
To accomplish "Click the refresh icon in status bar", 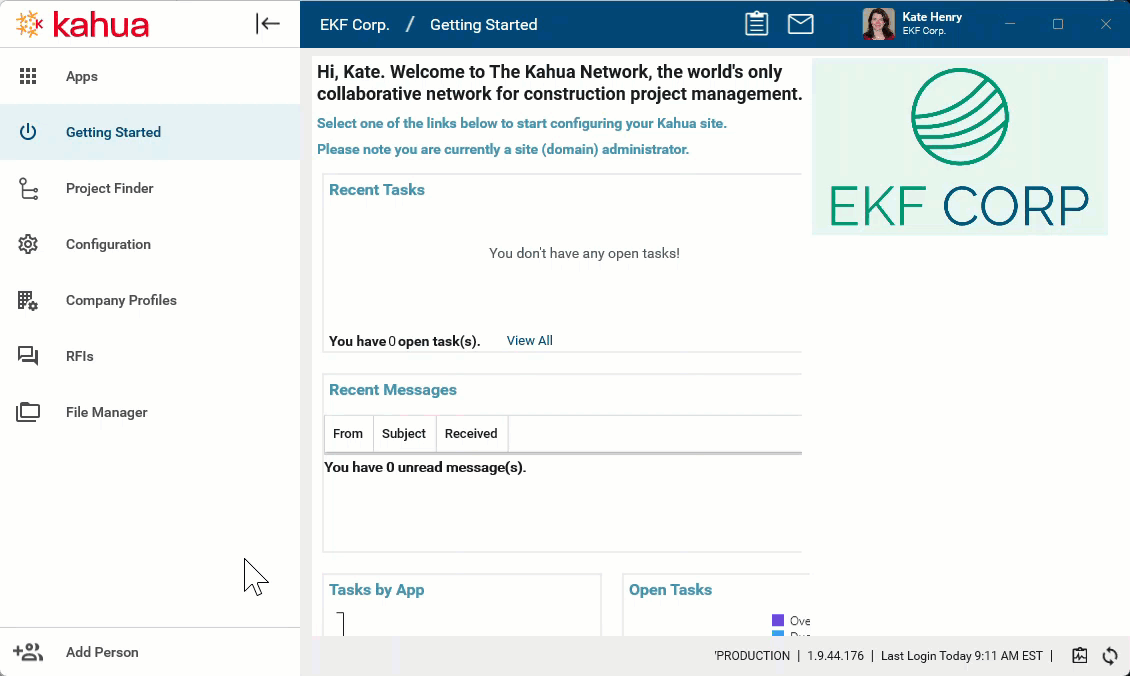I will click(1110, 656).
